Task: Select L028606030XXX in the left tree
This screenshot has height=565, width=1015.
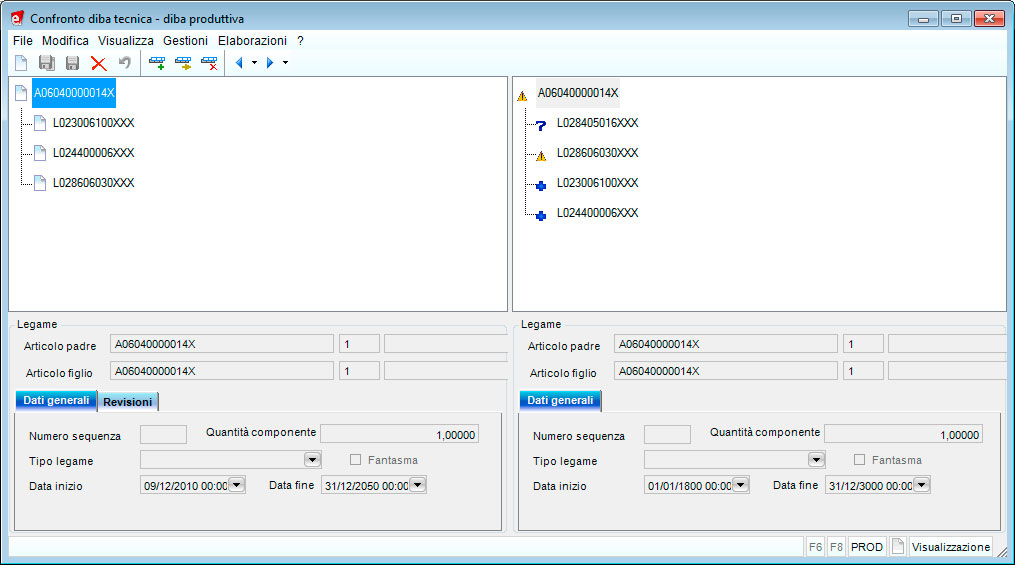Action: (x=94, y=183)
